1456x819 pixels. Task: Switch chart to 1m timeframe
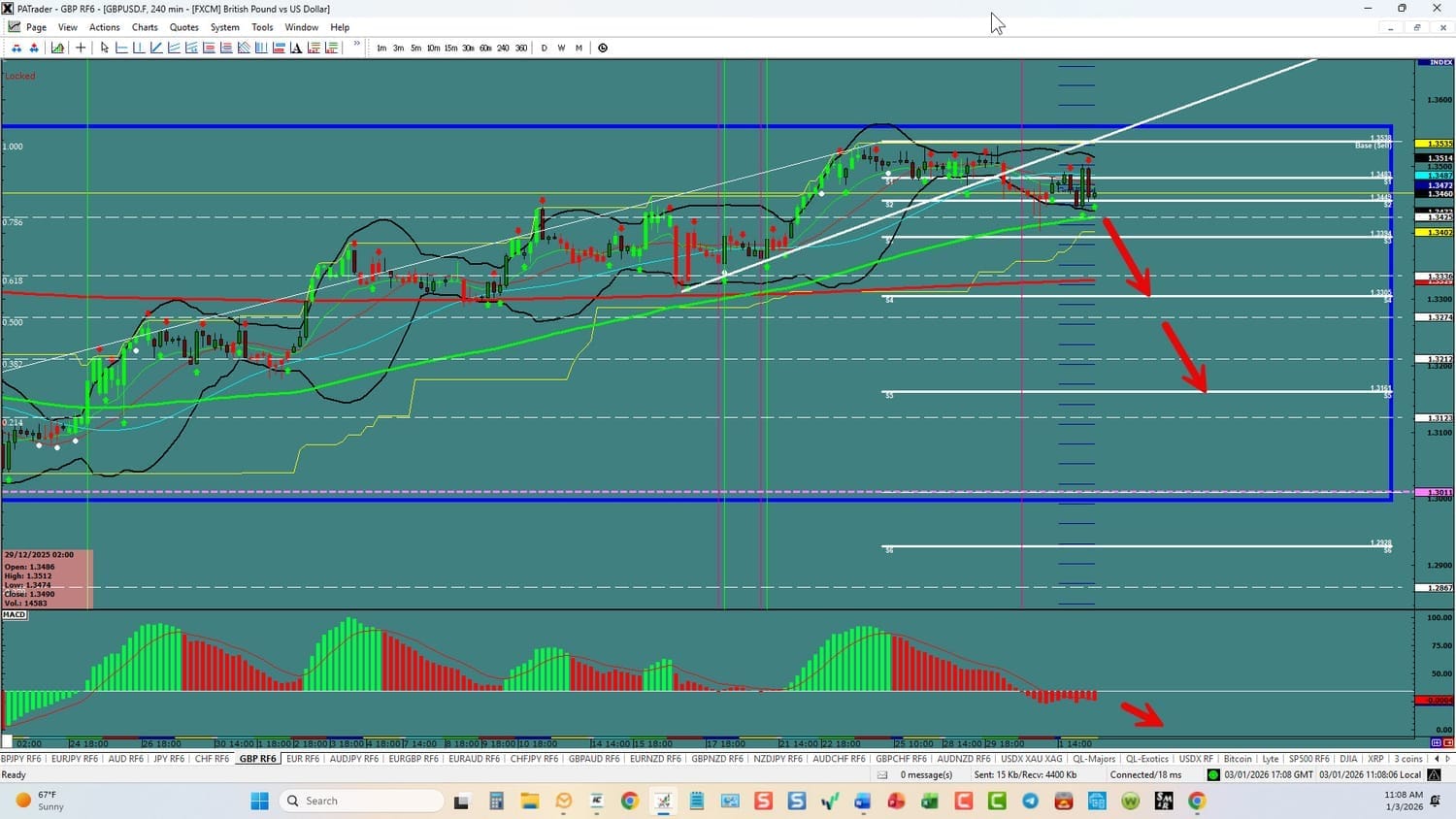pyautogui.click(x=381, y=48)
